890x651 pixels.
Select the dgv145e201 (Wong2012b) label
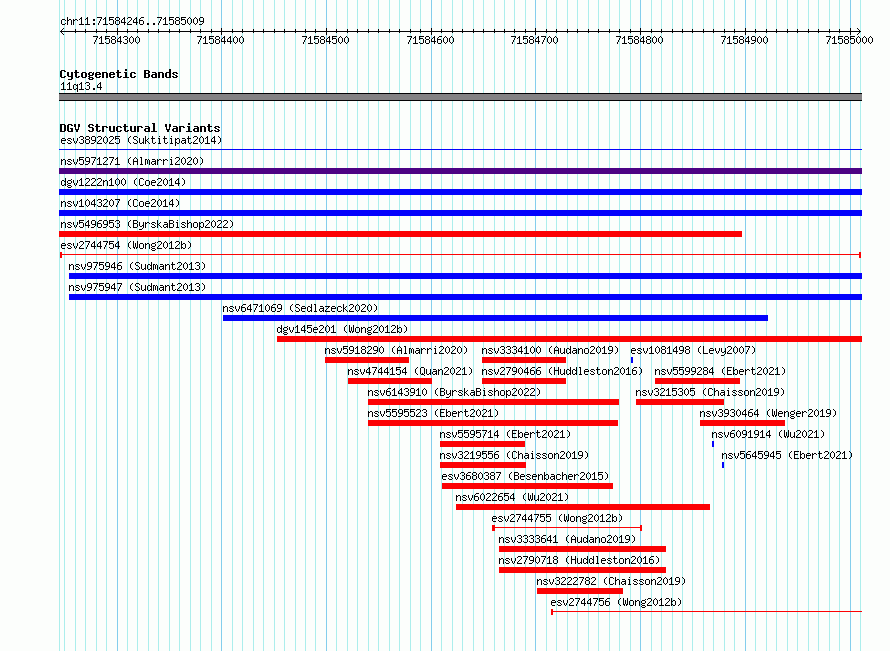click(342, 329)
